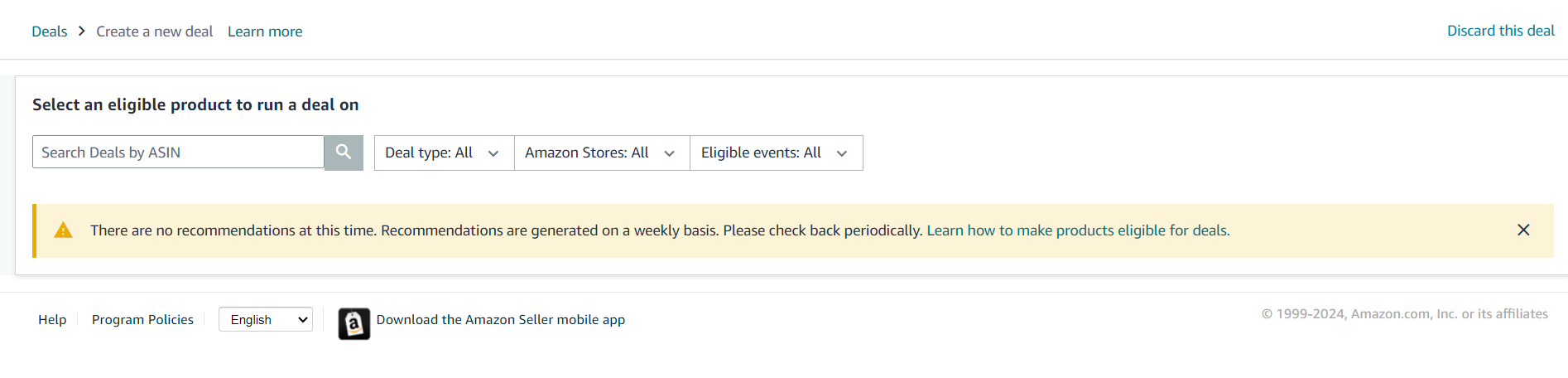This screenshot has height=378, width=1568.
Task: Go to the Deals breadcrumb link
Action: tap(50, 31)
